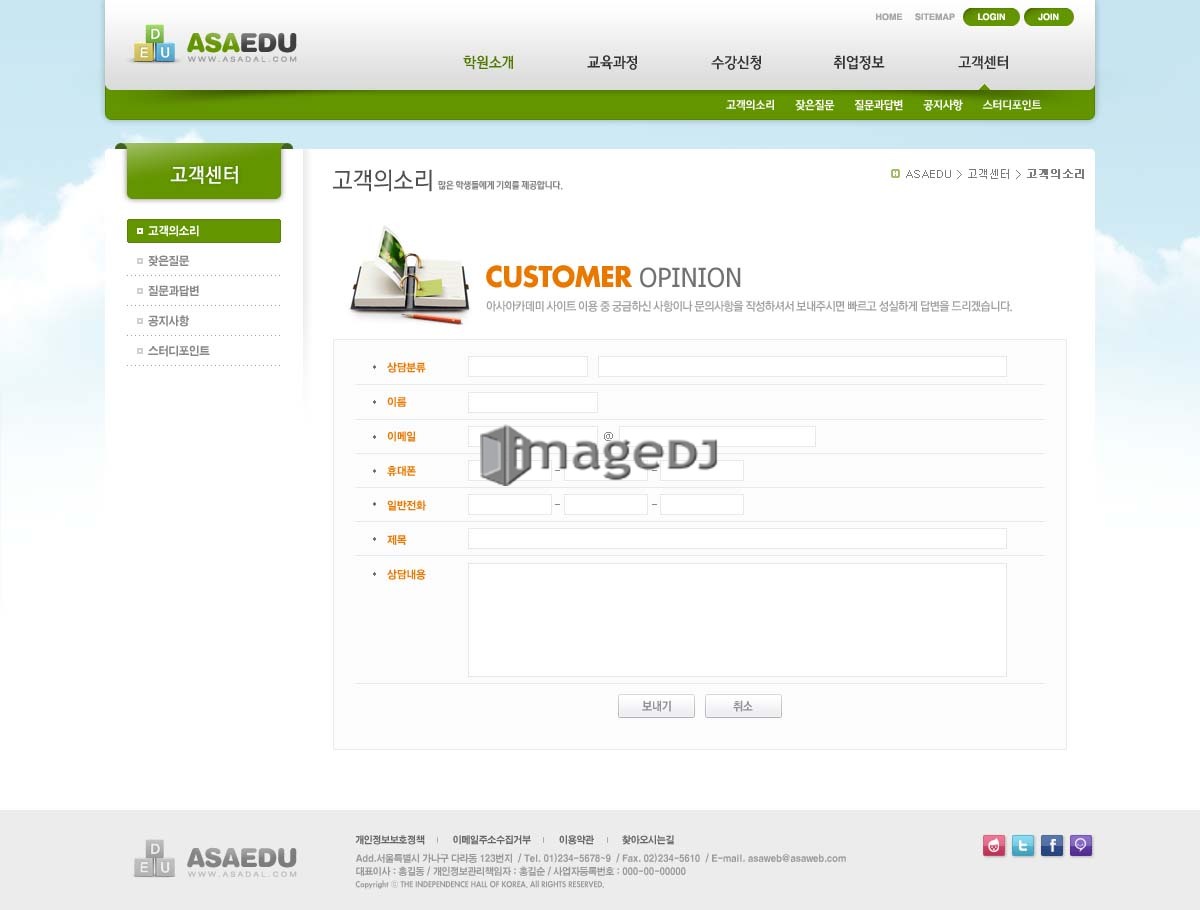Viewport: 1200px width, 910px height.
Task: Click the middle 일반전화 number box
Action: click(606, 505)
